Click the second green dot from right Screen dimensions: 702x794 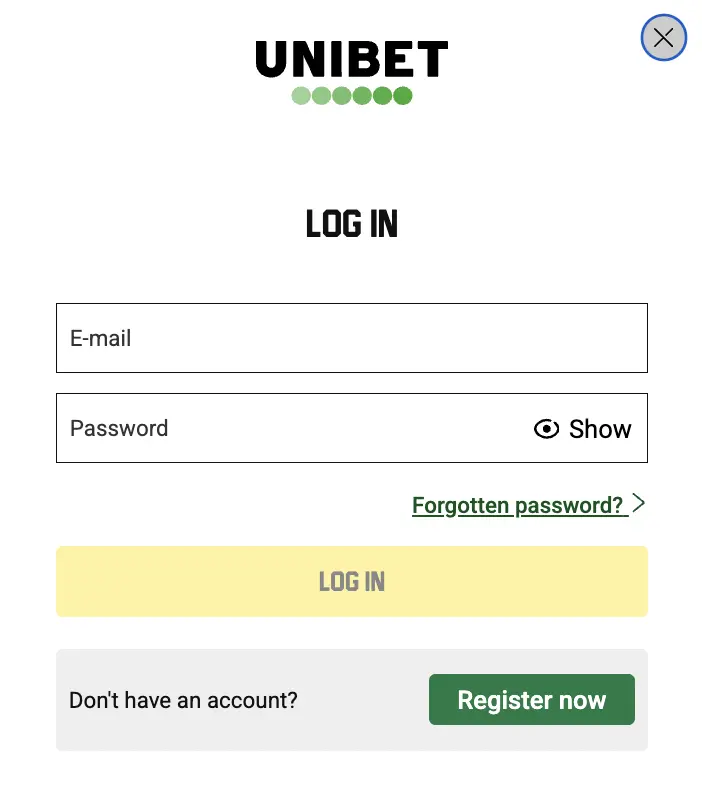click(382, 96)
